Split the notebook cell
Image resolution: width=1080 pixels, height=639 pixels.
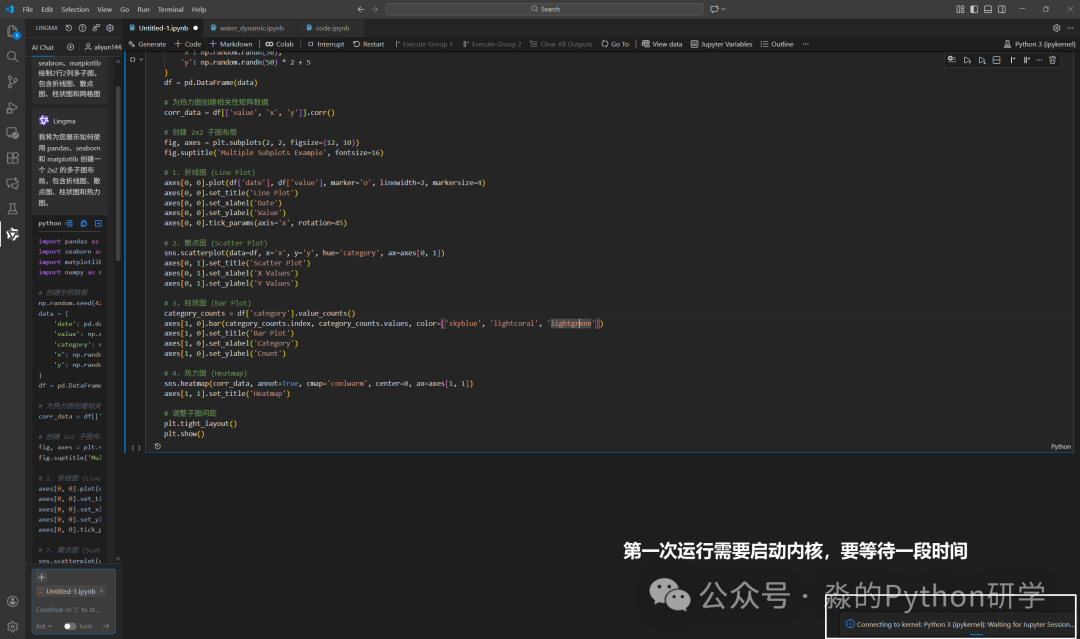pos(996,60)
